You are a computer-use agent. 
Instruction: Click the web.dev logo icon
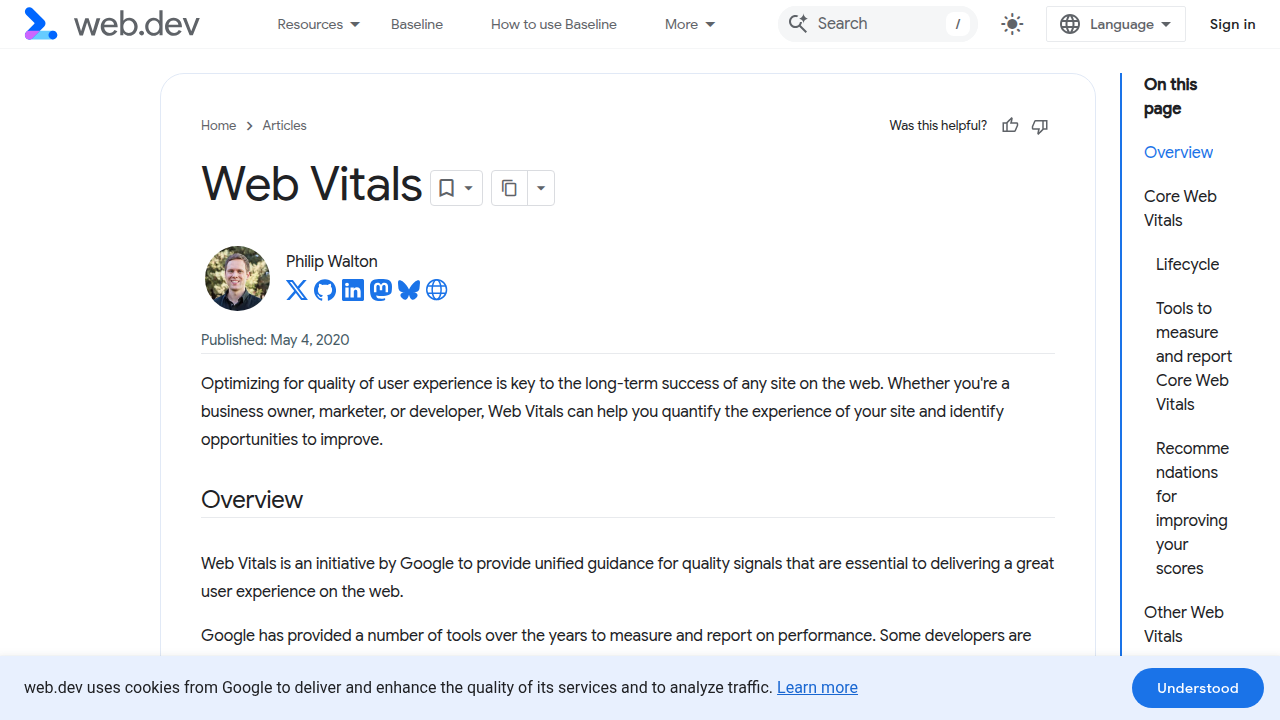point(40,23)
